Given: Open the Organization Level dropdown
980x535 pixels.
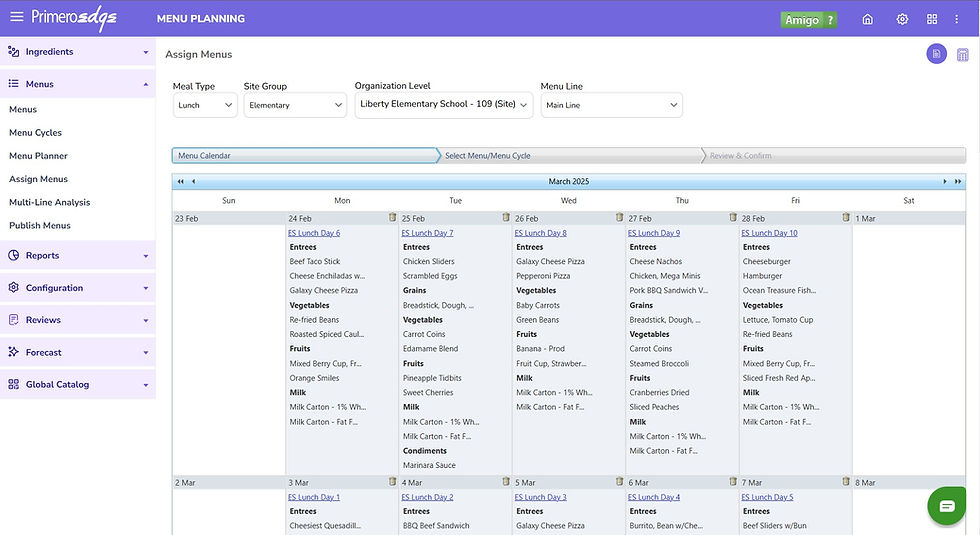Looking at the screenshot, I should click(x=444, y=104).
